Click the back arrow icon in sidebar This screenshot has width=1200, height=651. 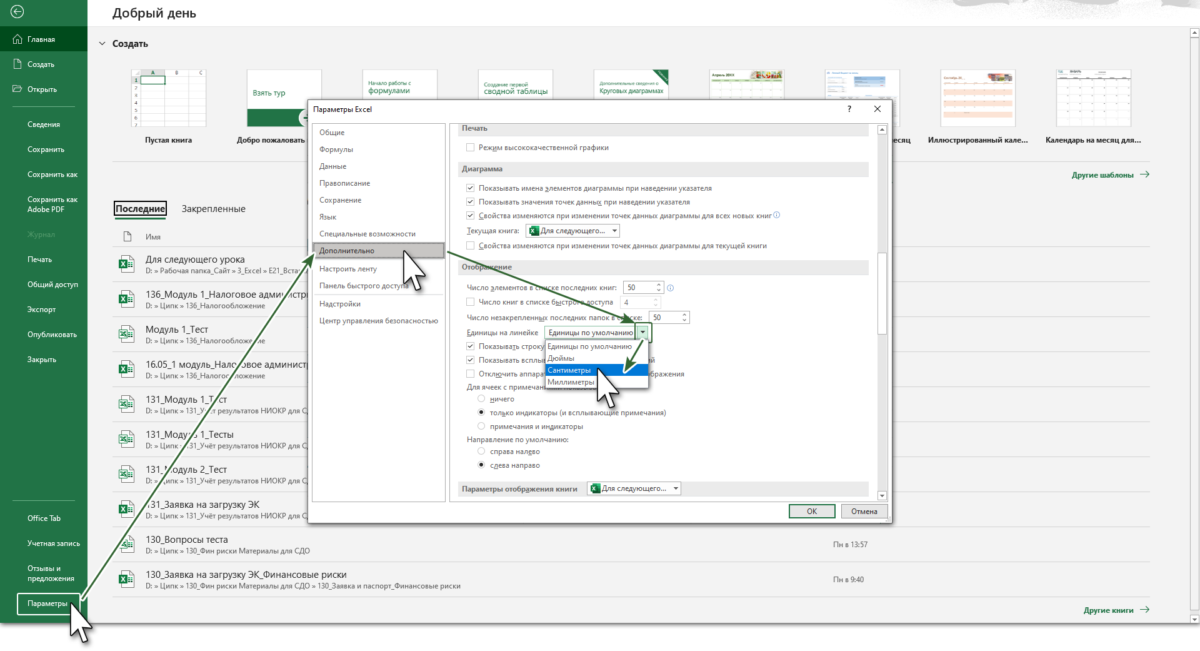point(17,13)
